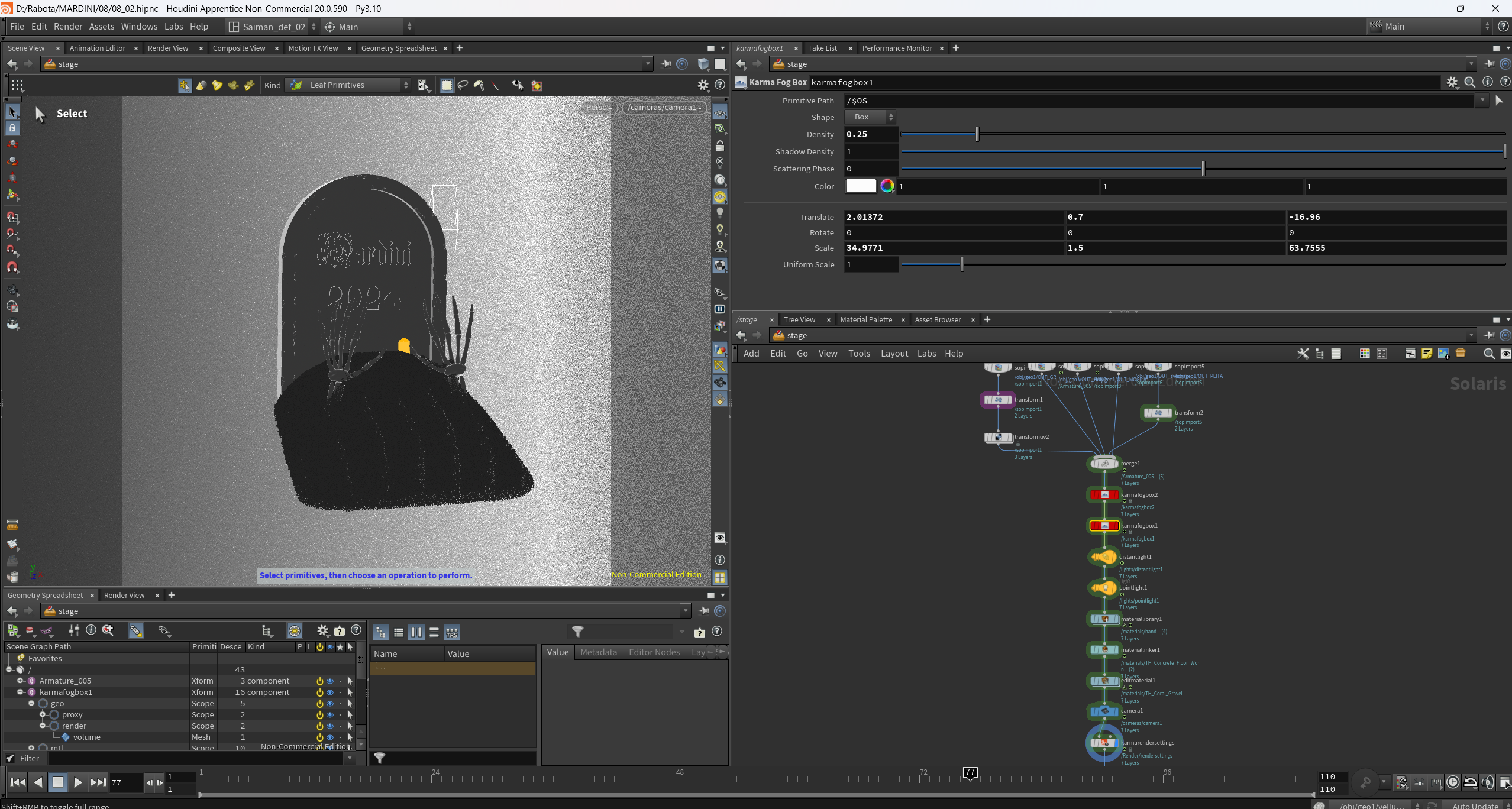The height and width of the screenshot is (809, 1512).
Task: Open the color wheel picker for Color
Action: pos(887,186)
